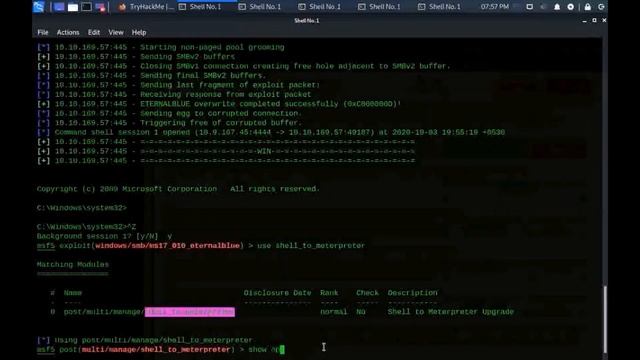Click the blue show desktop panel icon
640x360 pixels.
[59, 7]
